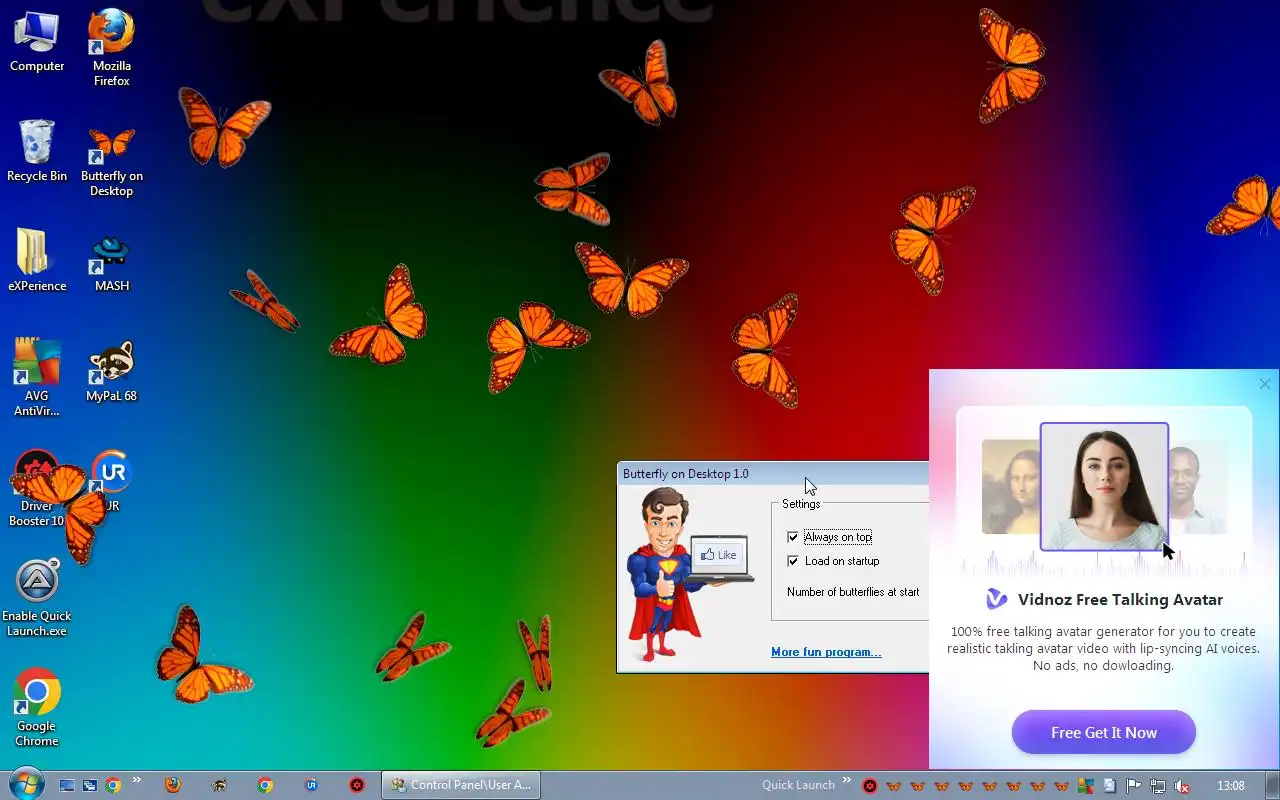Image resolution: width=1280 pixels, height=800 pixels.
Task: Click the Mona Lisa avatar thumbnail
Action: click(x=1011, y=486)
